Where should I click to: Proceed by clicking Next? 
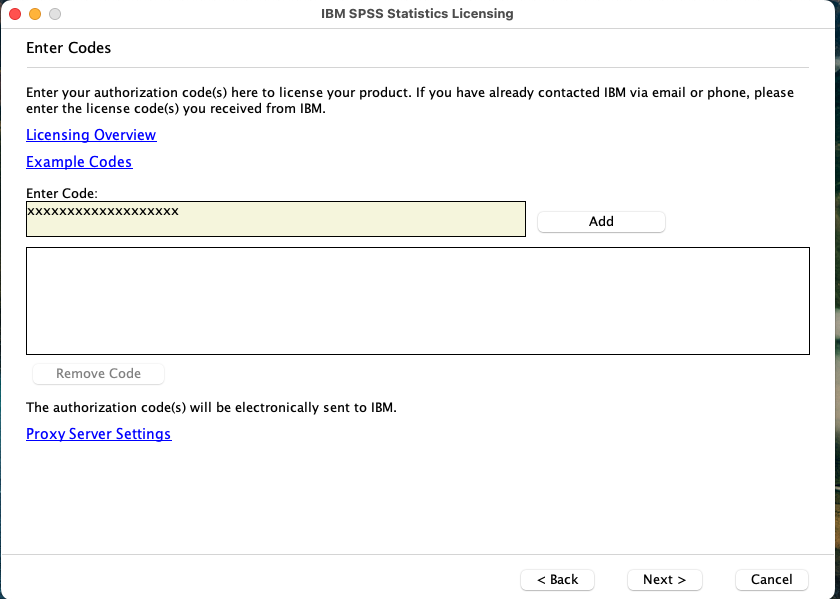point(664,580)
